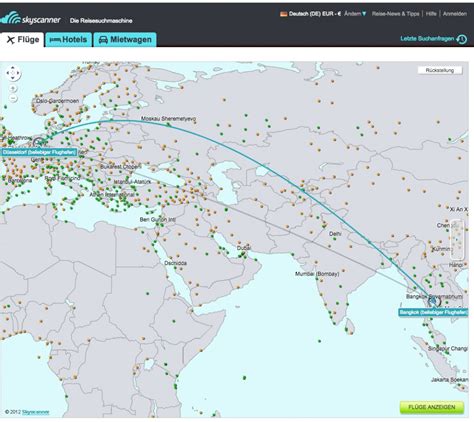The height and width of the screenshot is (422, 474).
Task: Switch to the Hotels tab
Action: [x=68, y=40]
